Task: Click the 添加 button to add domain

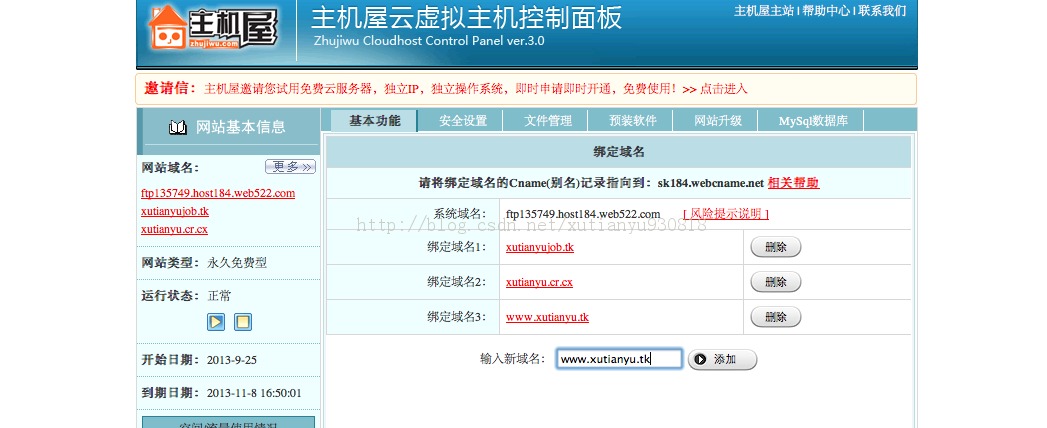Action: coord(722,359)
